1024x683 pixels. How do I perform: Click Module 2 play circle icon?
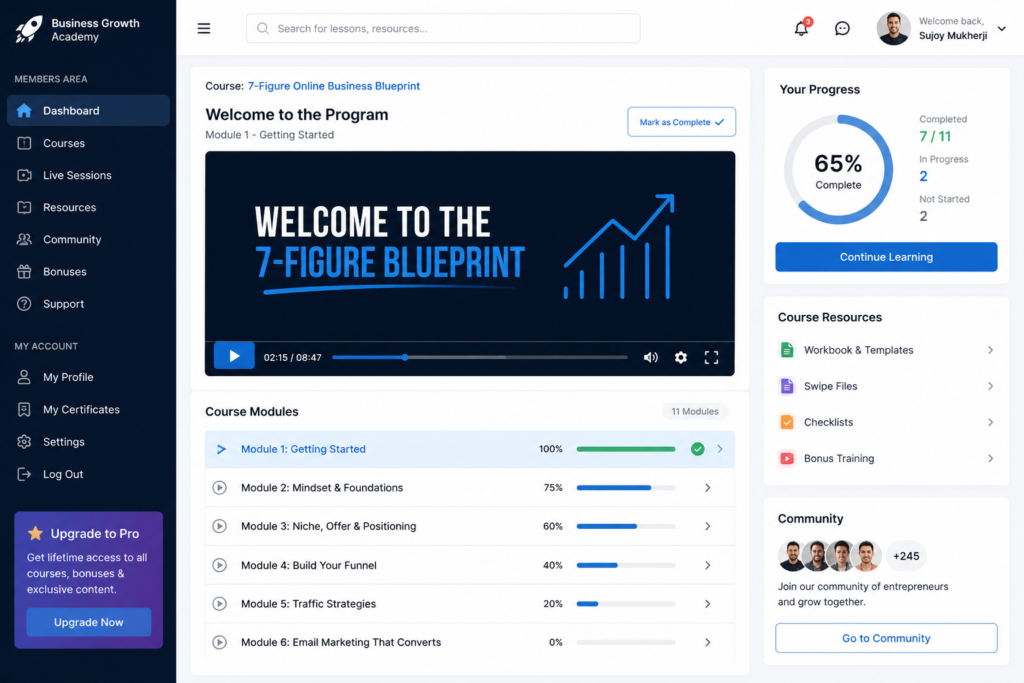coord(219,488)
